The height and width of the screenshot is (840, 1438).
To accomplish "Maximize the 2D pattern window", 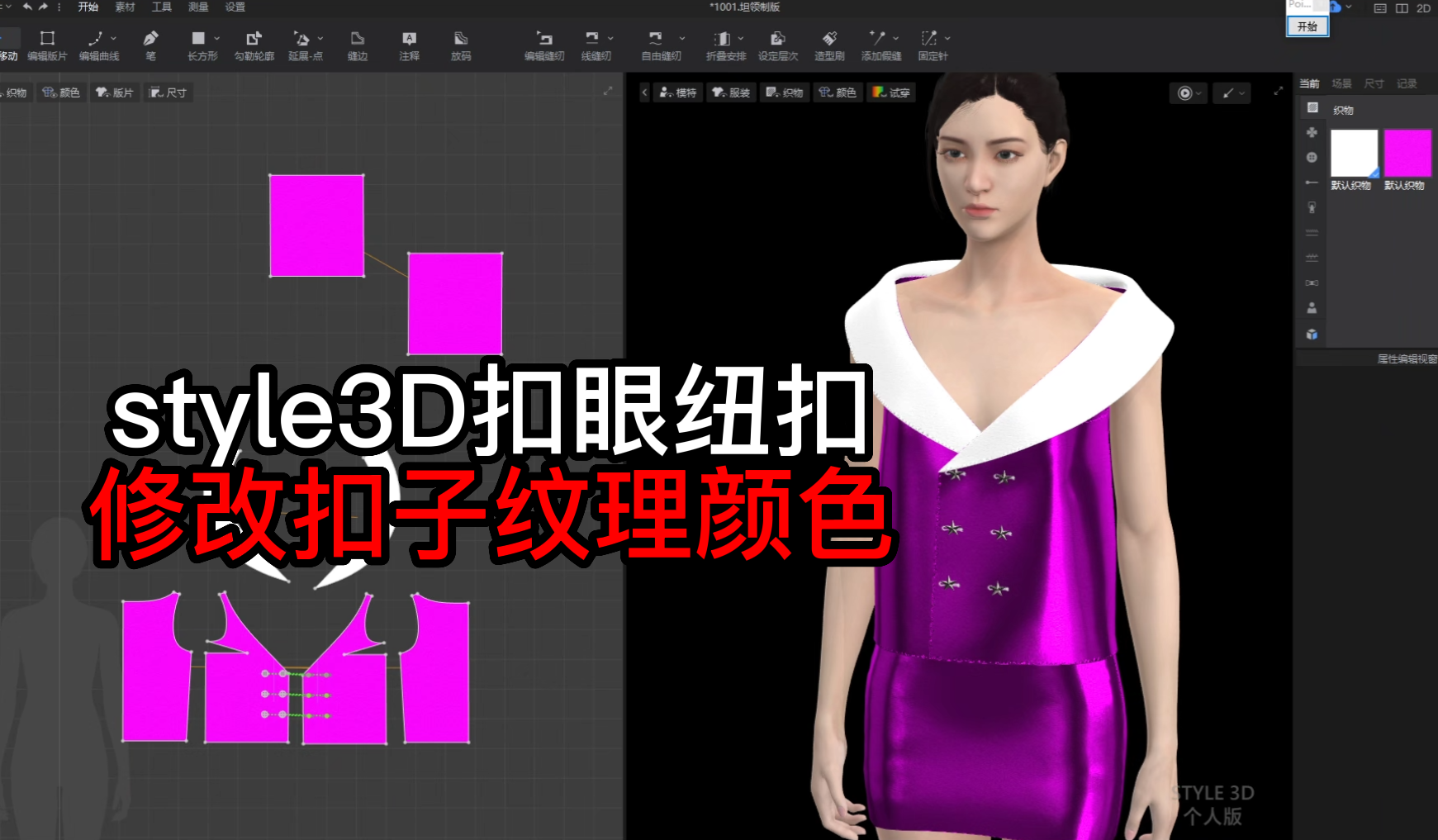I will click(608, 91).
